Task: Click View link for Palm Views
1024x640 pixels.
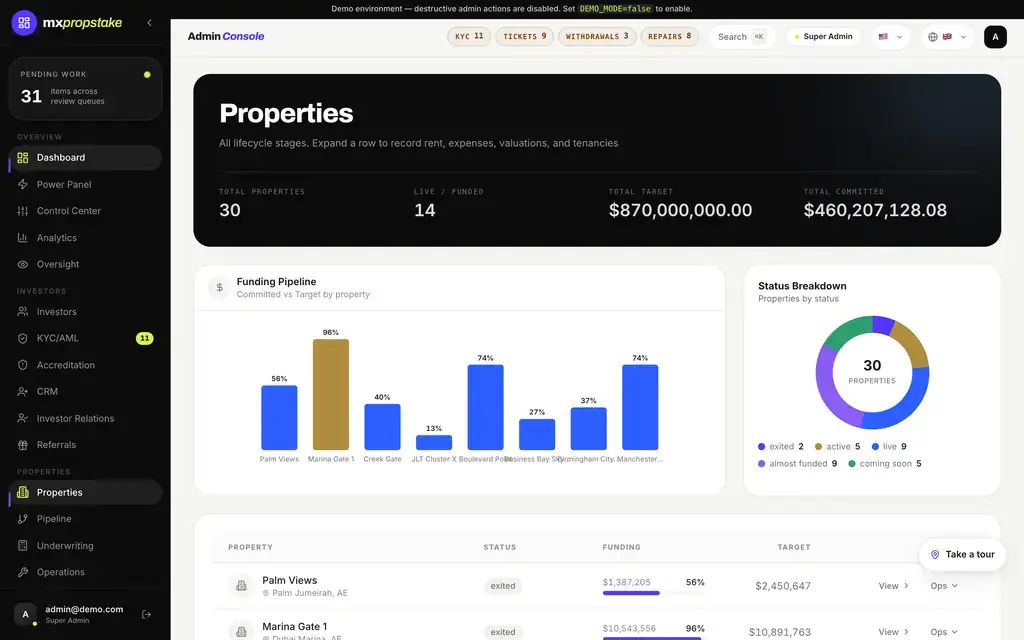Action: coord(893,586)
